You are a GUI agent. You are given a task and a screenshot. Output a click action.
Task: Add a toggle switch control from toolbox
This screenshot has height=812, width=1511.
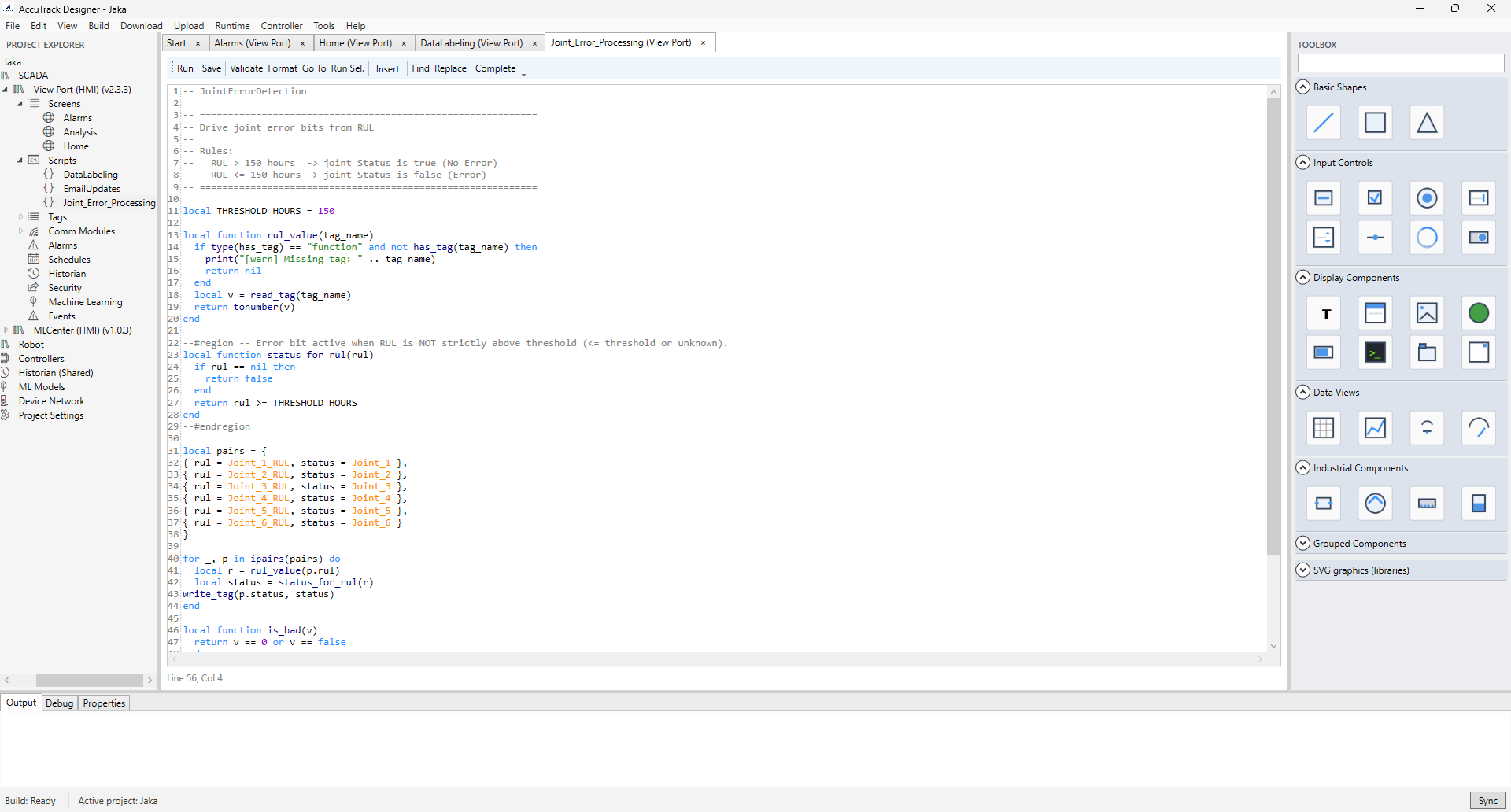tap(1480, 238)
